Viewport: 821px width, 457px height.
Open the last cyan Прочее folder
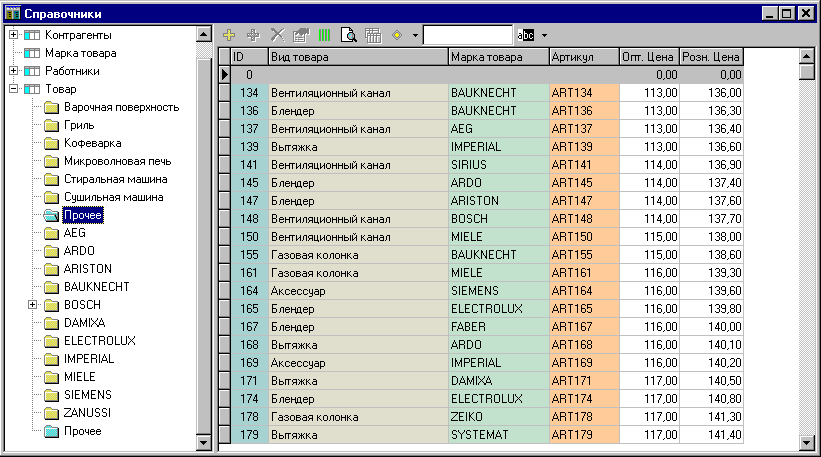(x=82, y=431)
